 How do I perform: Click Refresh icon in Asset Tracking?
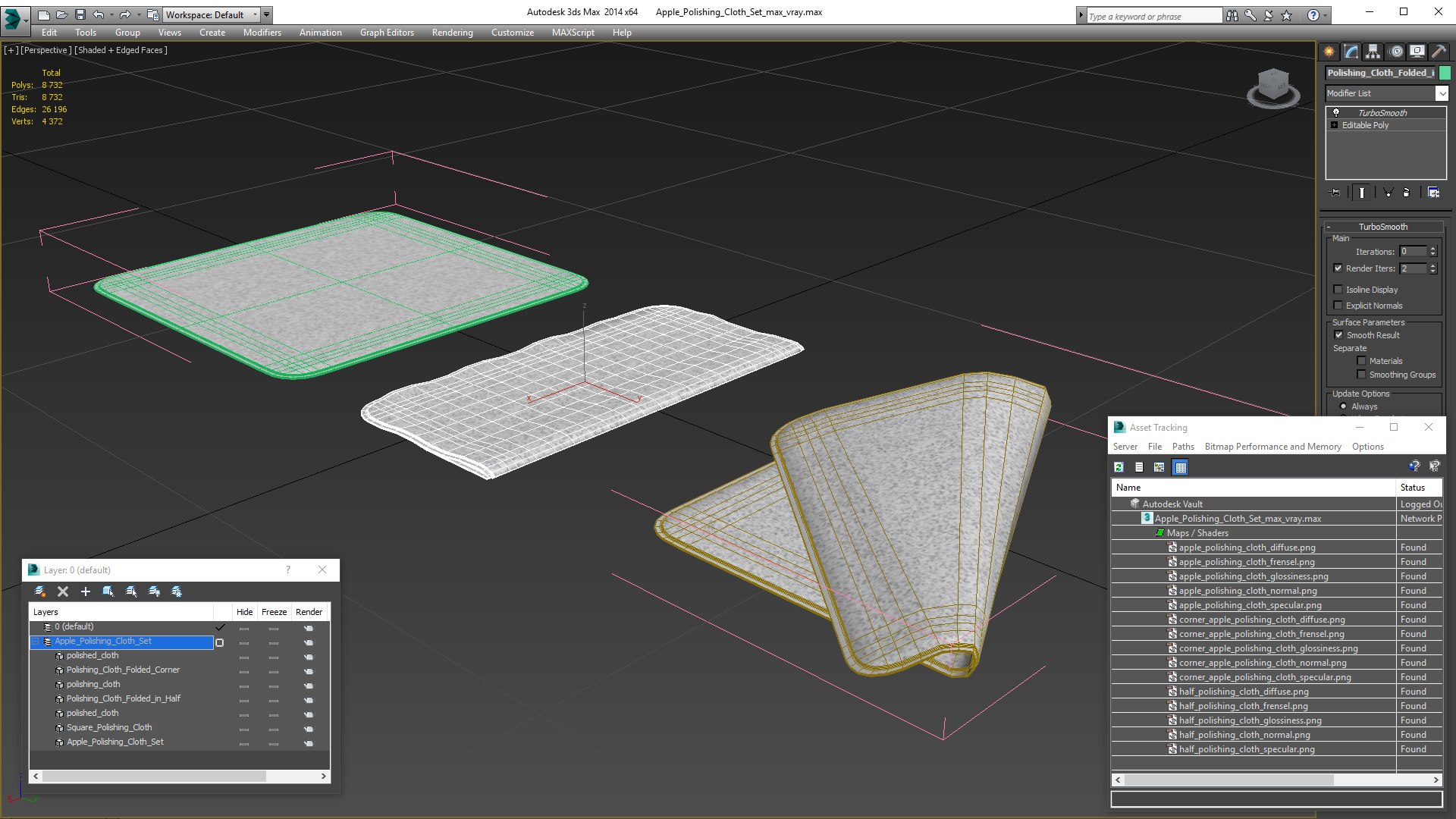[1119, 467]
